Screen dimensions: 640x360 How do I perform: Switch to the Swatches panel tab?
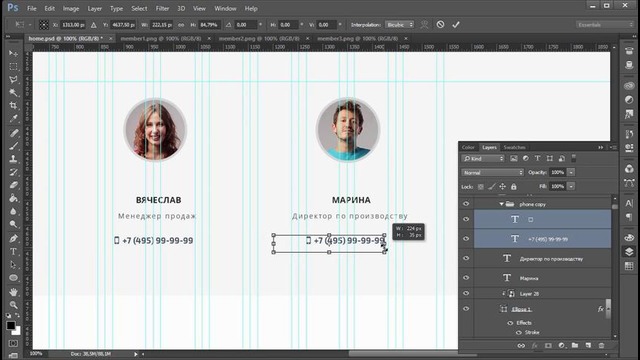(514, 147)
